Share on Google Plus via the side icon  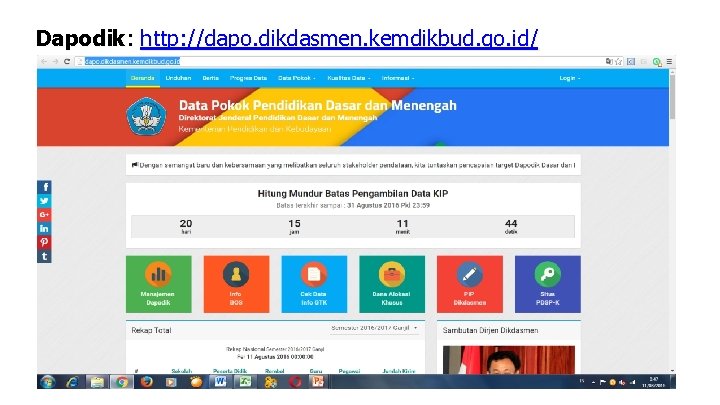[44, 215]
